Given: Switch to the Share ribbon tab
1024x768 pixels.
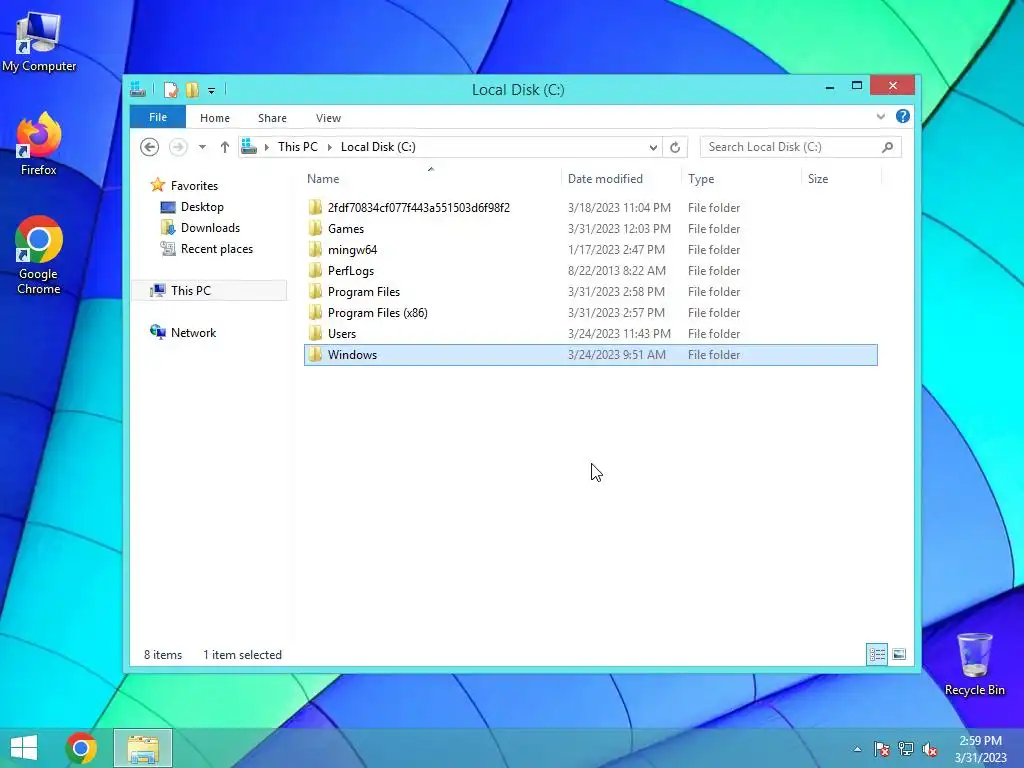Looking at the screenshot, I should pos(272,118).
